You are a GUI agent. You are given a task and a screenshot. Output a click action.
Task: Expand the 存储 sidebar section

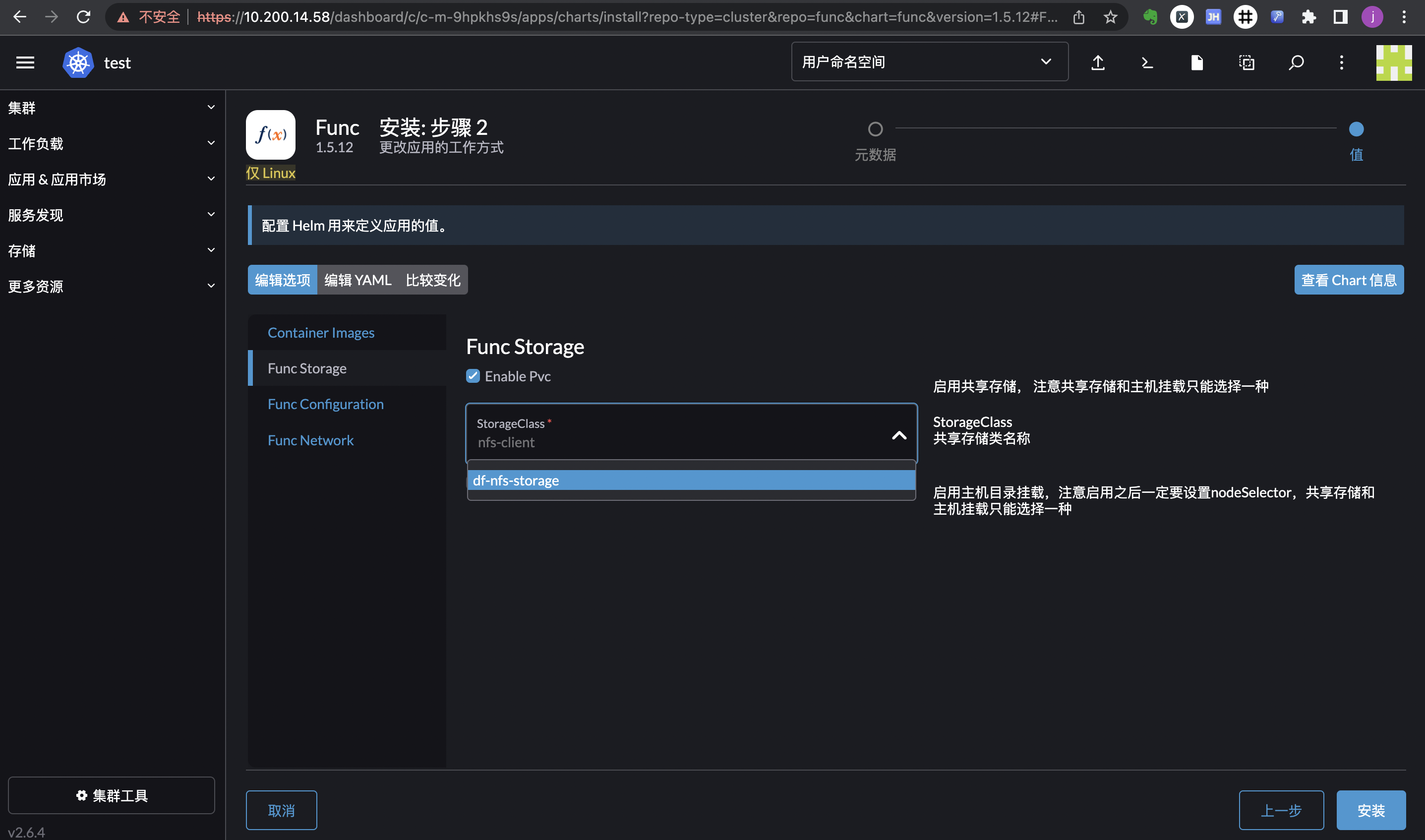pyautogui.click(x=112, y=250)
